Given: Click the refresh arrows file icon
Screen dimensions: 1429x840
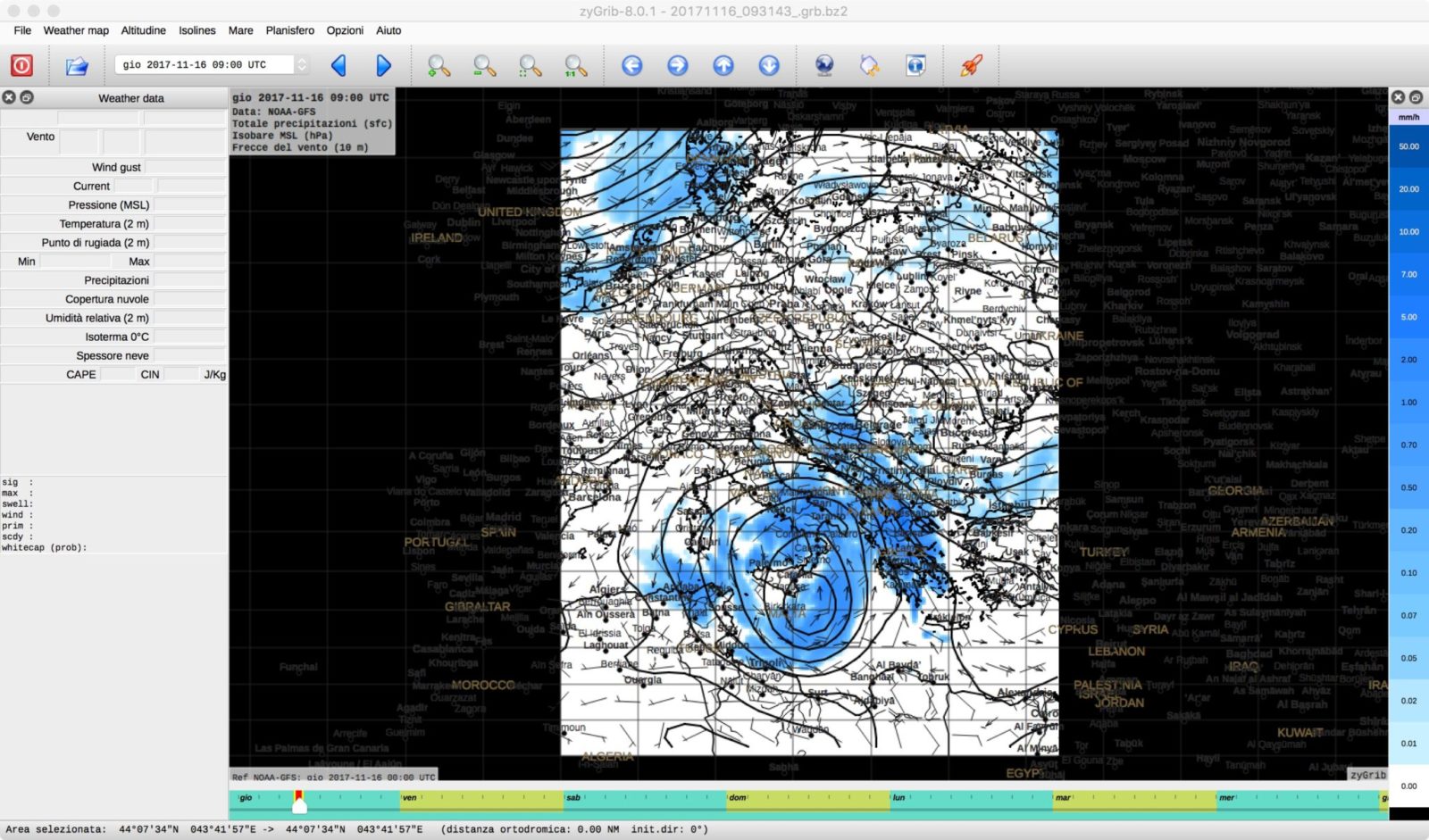Looking at the screenshot, I should click(x=870, y=65).
